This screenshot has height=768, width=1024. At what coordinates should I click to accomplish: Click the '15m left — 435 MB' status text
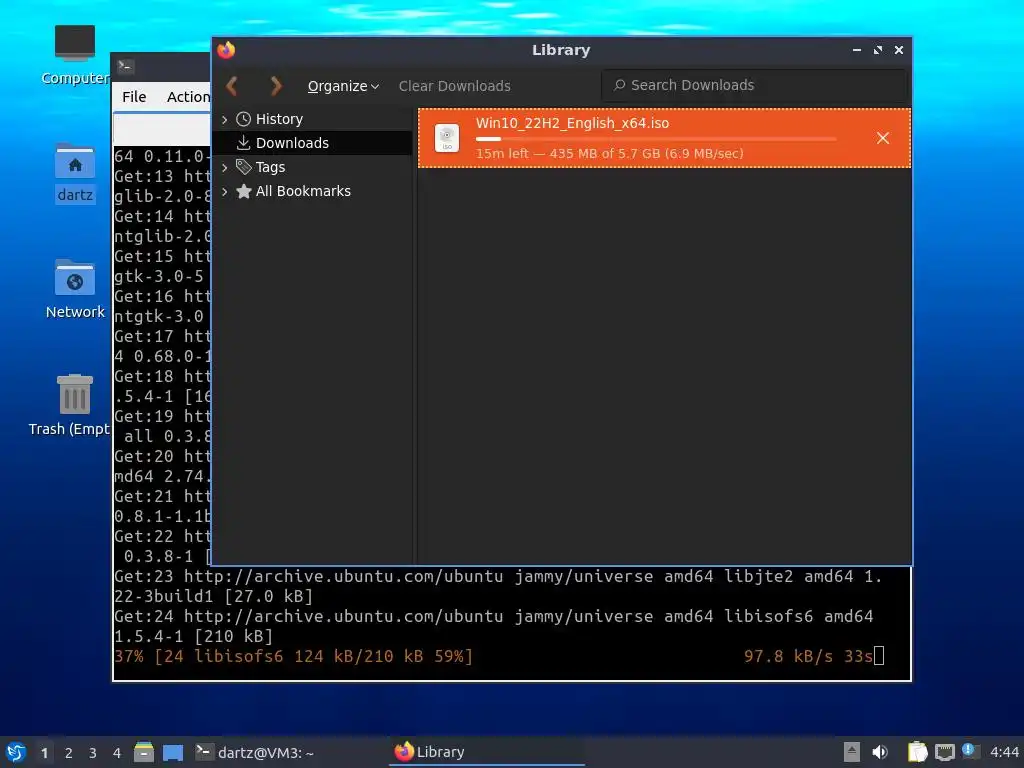[609, 153]
